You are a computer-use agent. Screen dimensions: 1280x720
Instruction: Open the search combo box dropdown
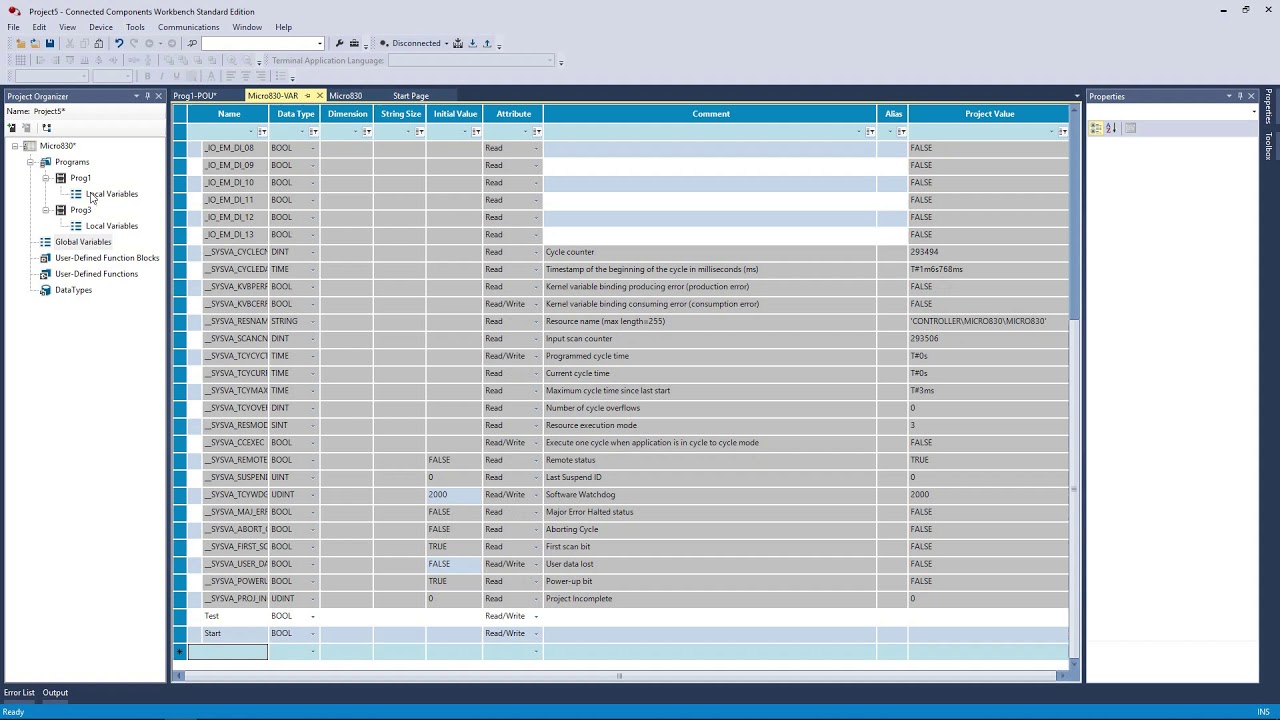coord(319,43)
